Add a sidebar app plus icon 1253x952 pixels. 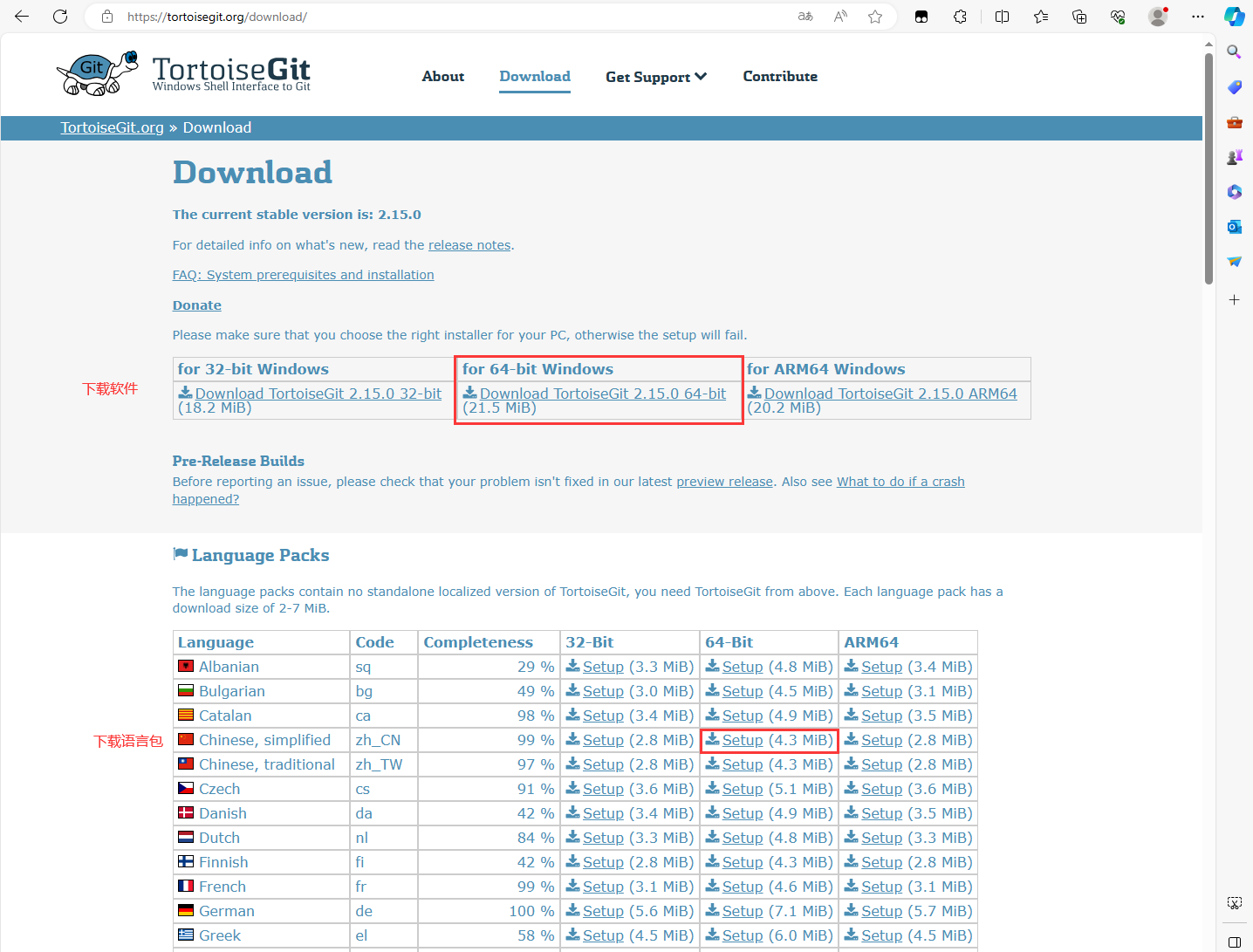click(1234, 300)
